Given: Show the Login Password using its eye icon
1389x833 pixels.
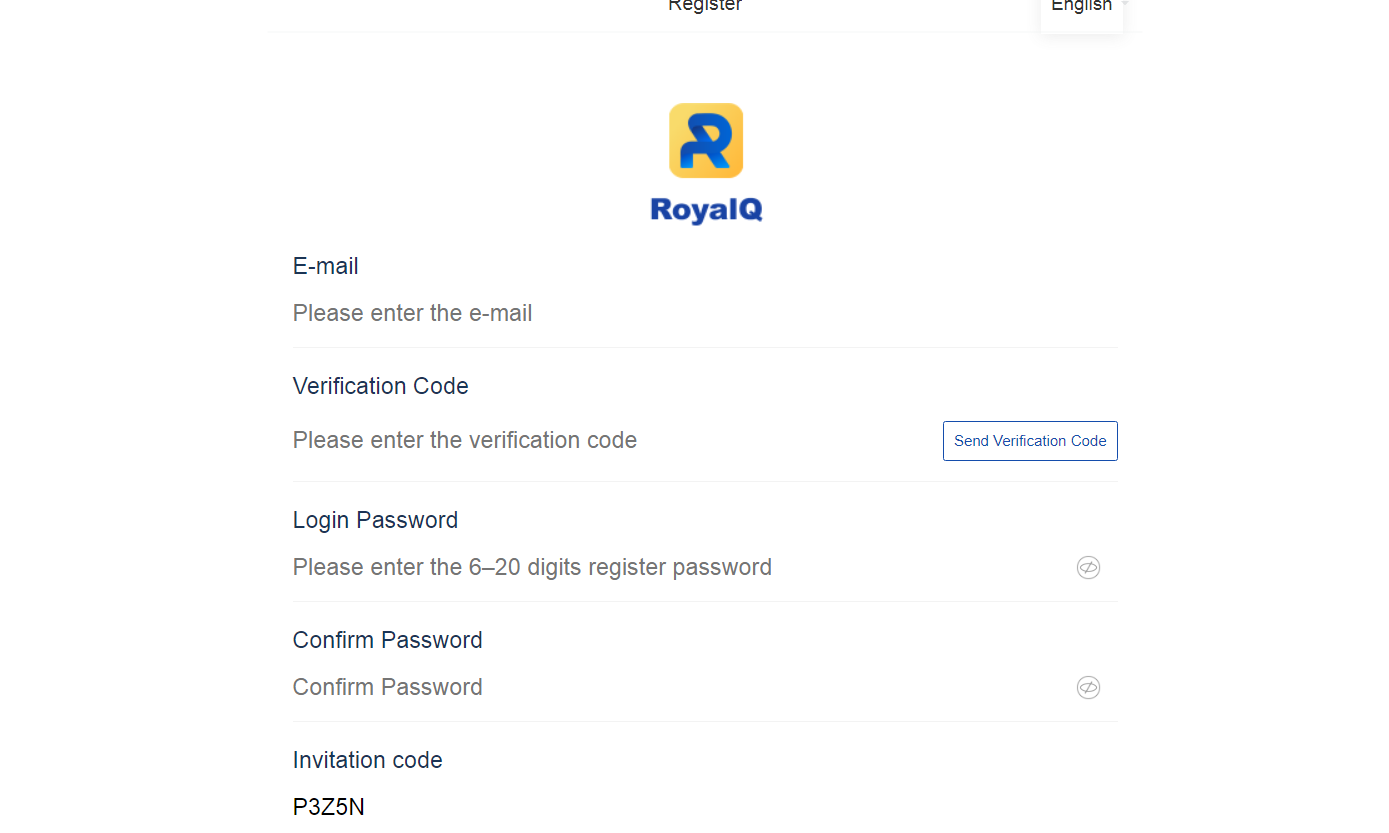Looking at the screenshot, I should pyautogui.click(x=1088, y=568).
